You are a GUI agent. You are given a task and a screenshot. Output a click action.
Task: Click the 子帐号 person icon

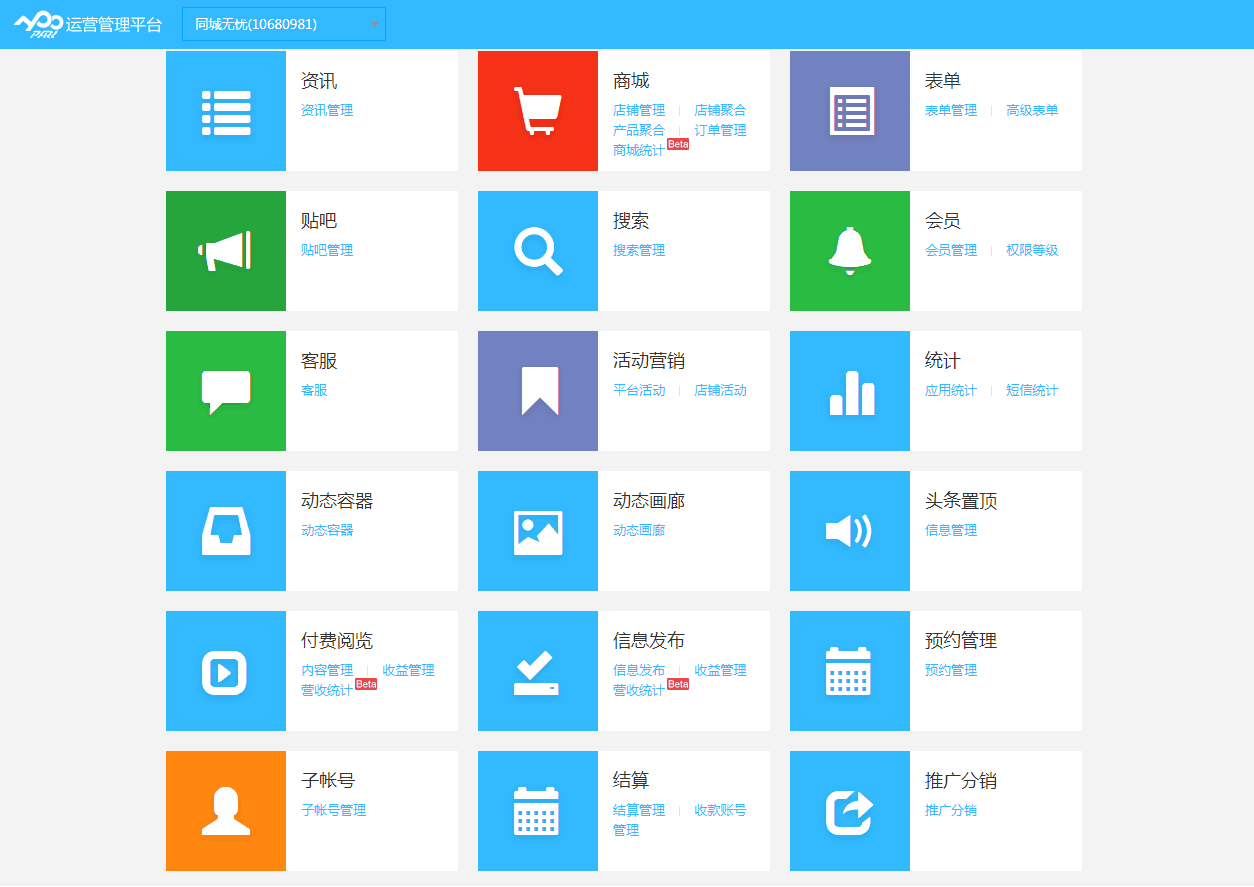225,810
